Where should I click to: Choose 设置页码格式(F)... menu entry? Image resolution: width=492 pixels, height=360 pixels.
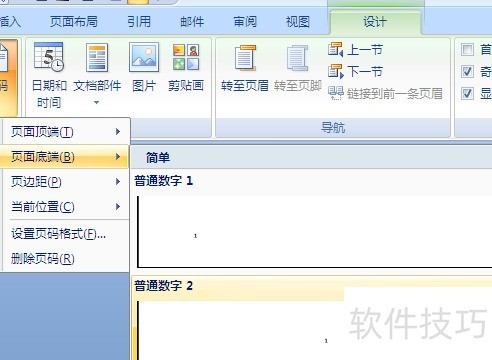pos(65,234)
